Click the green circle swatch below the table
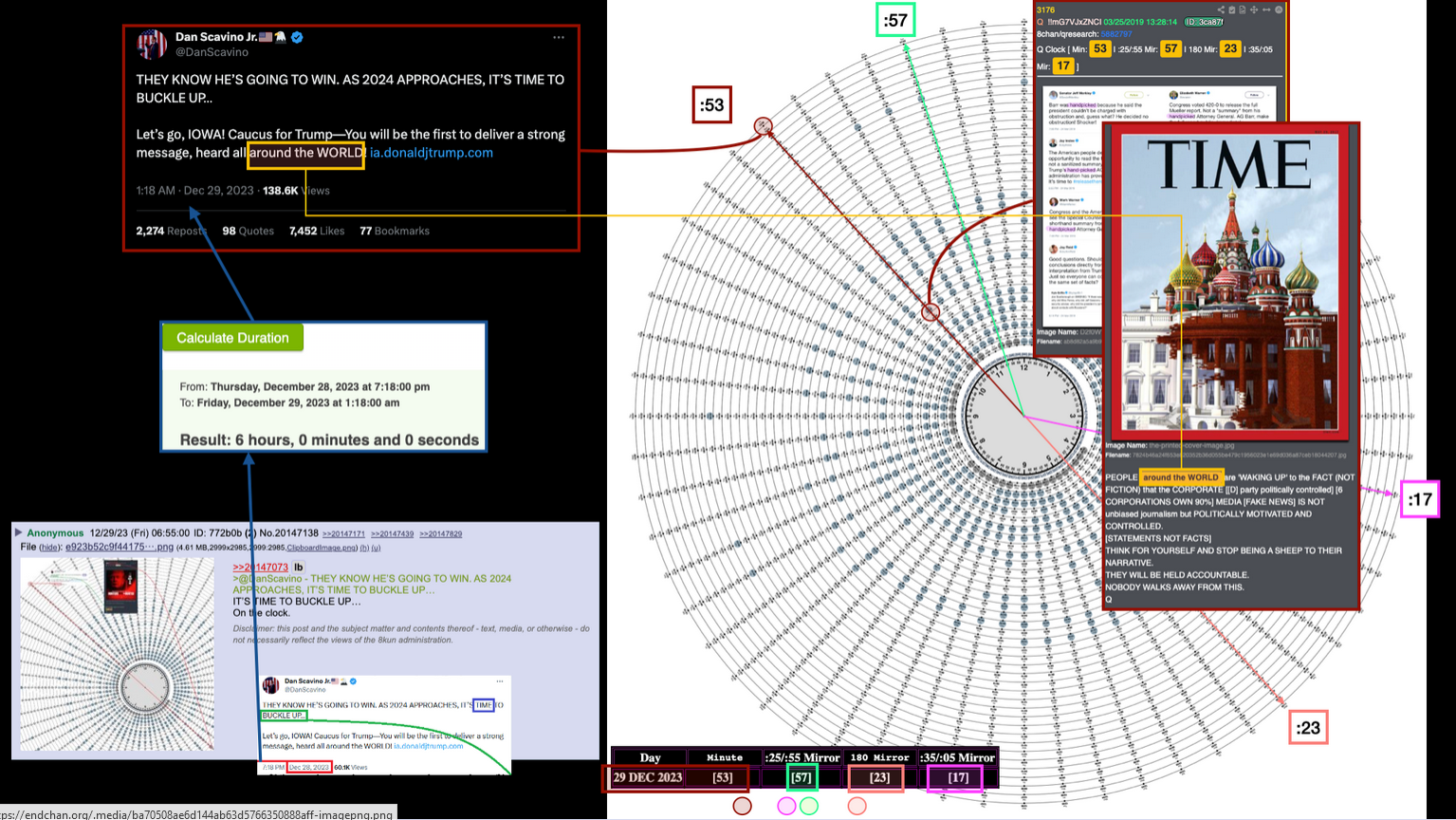The height and width of the screenshot is (820, 1456). (x=809, y=806)
